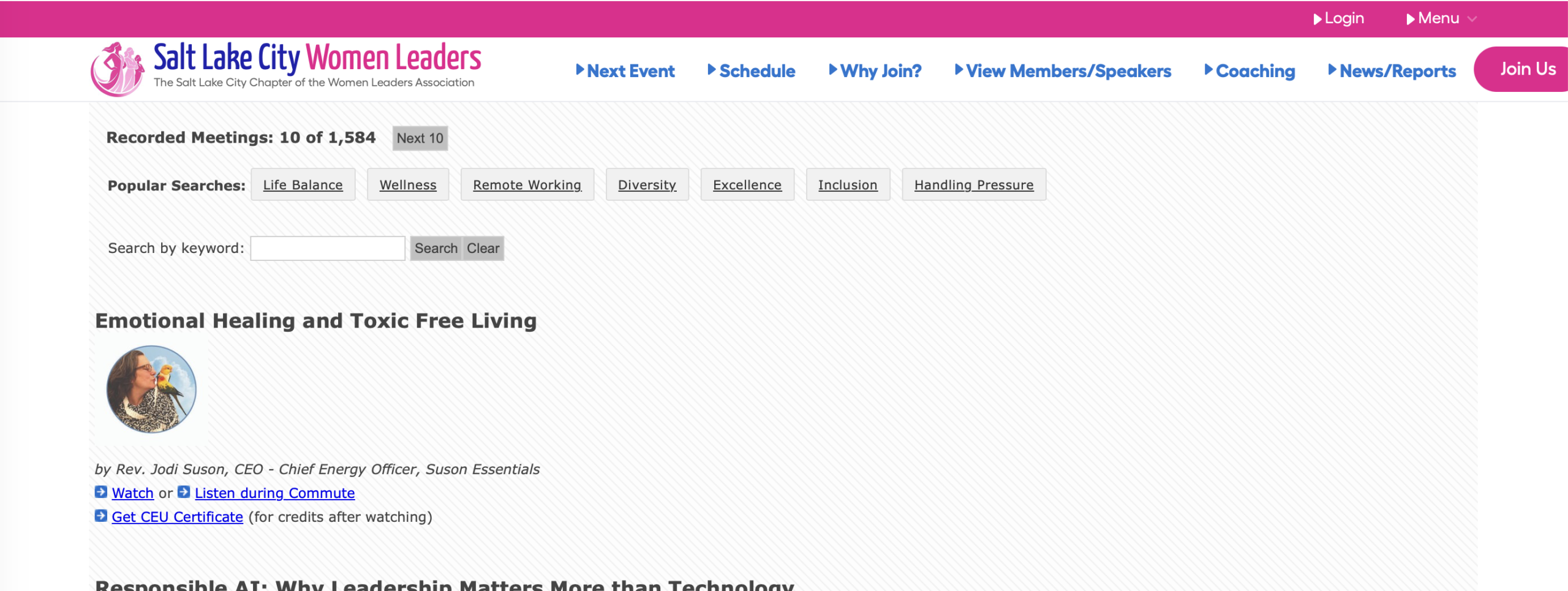The width and height of the screenshot is (1568, 591).
Task: Click the Next 10 button
Action: [420, 138]
